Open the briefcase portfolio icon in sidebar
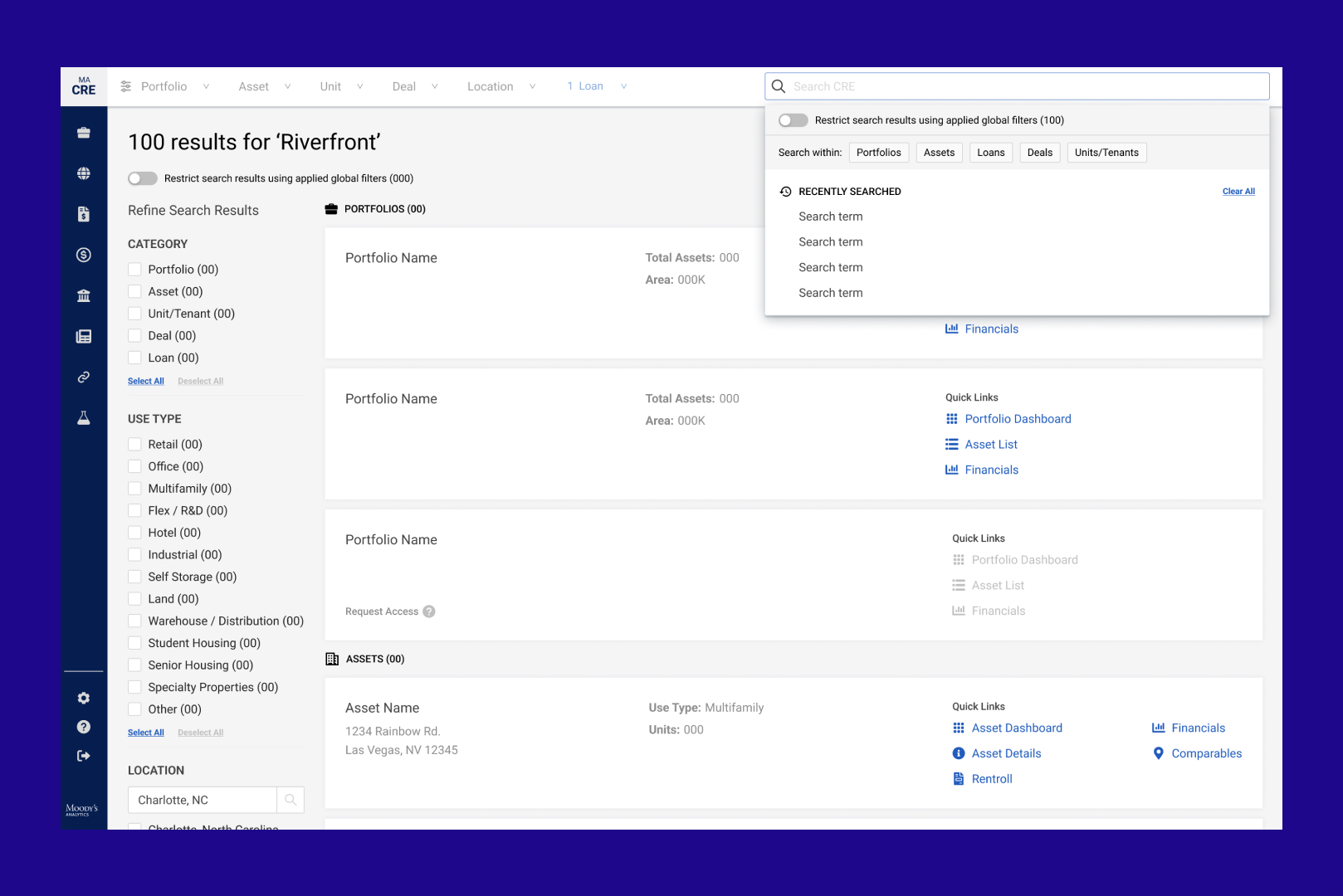Screen dimensions: 1343x896 tap(84, 133)
